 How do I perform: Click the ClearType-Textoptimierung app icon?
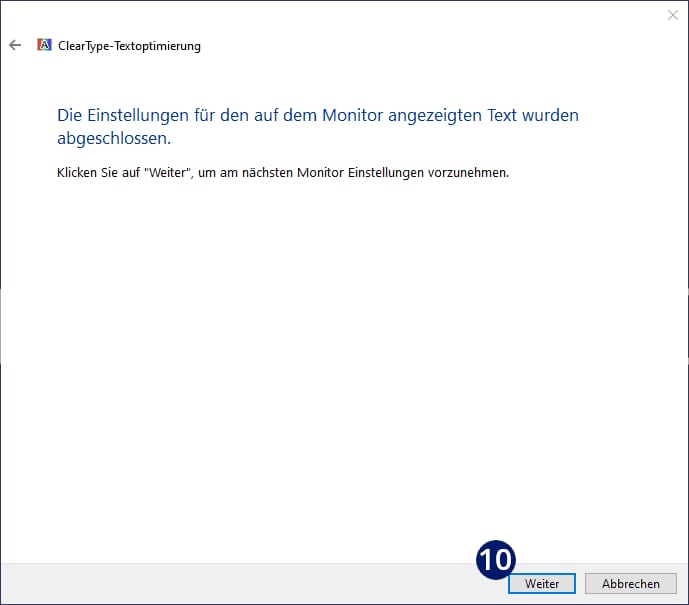[44, 45]
